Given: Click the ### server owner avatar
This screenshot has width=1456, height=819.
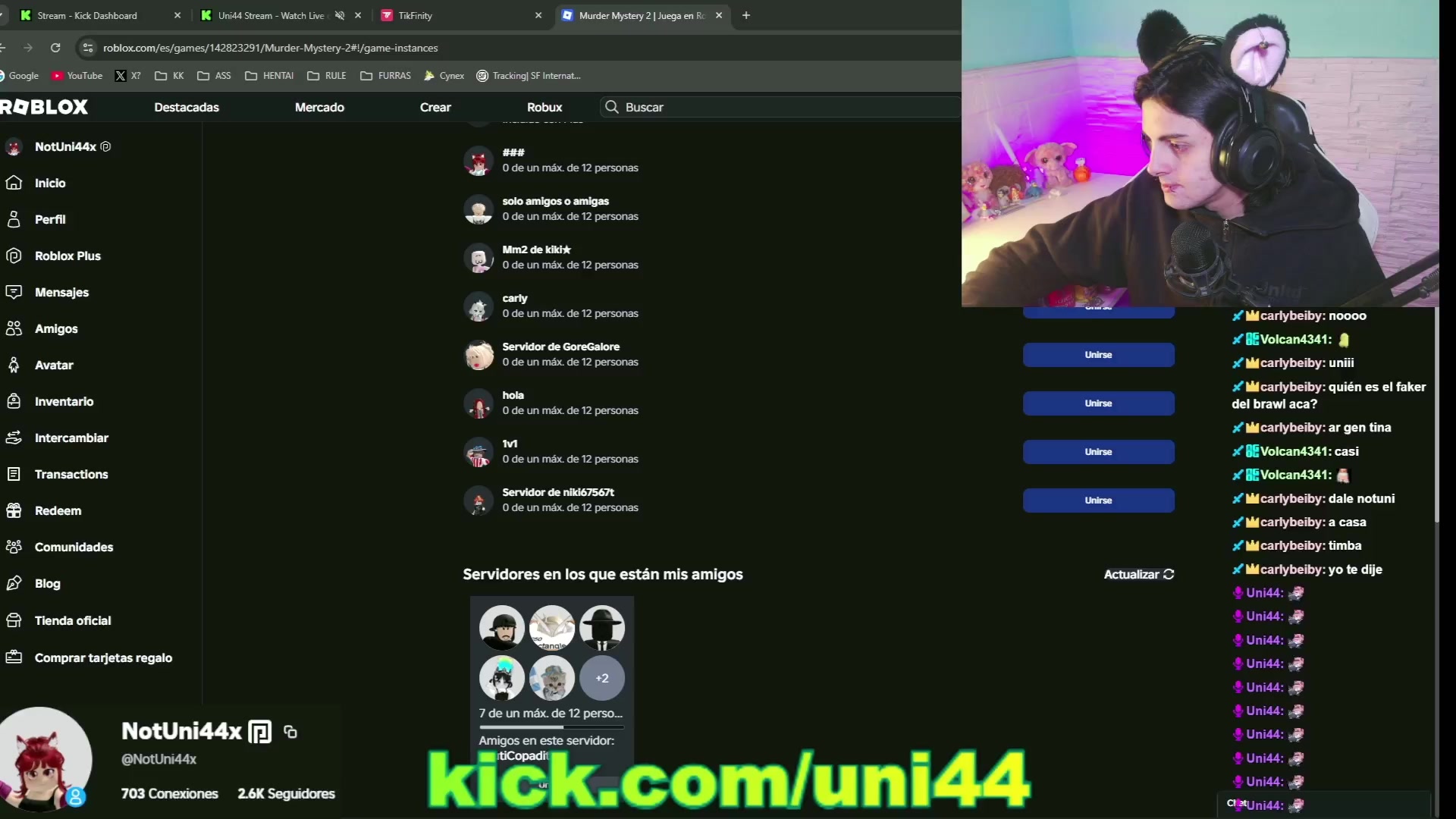Looking at the screenshot, I should pos(479,162).
